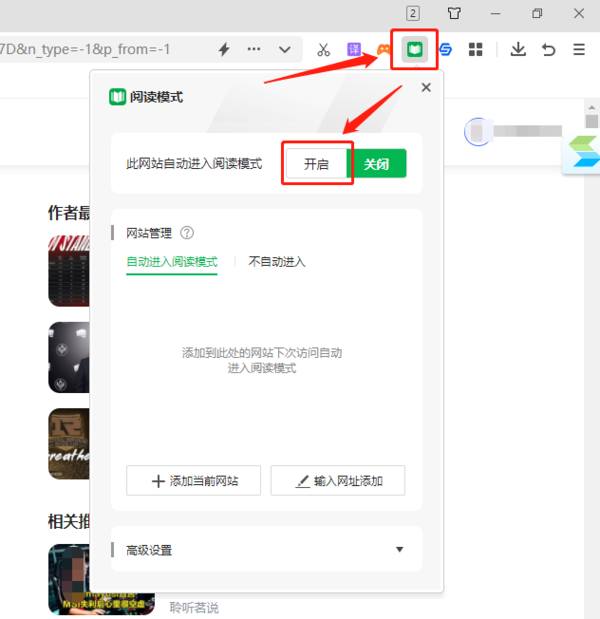Expand the address bar dropdown chevron

[x=285, y=50]
